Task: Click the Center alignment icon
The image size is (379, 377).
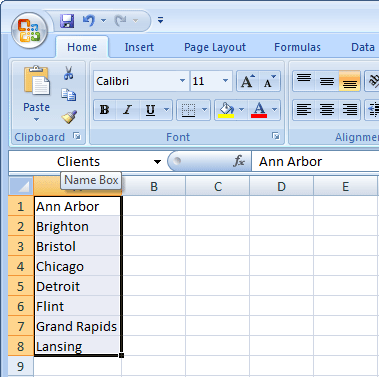Action: (327, 109)
